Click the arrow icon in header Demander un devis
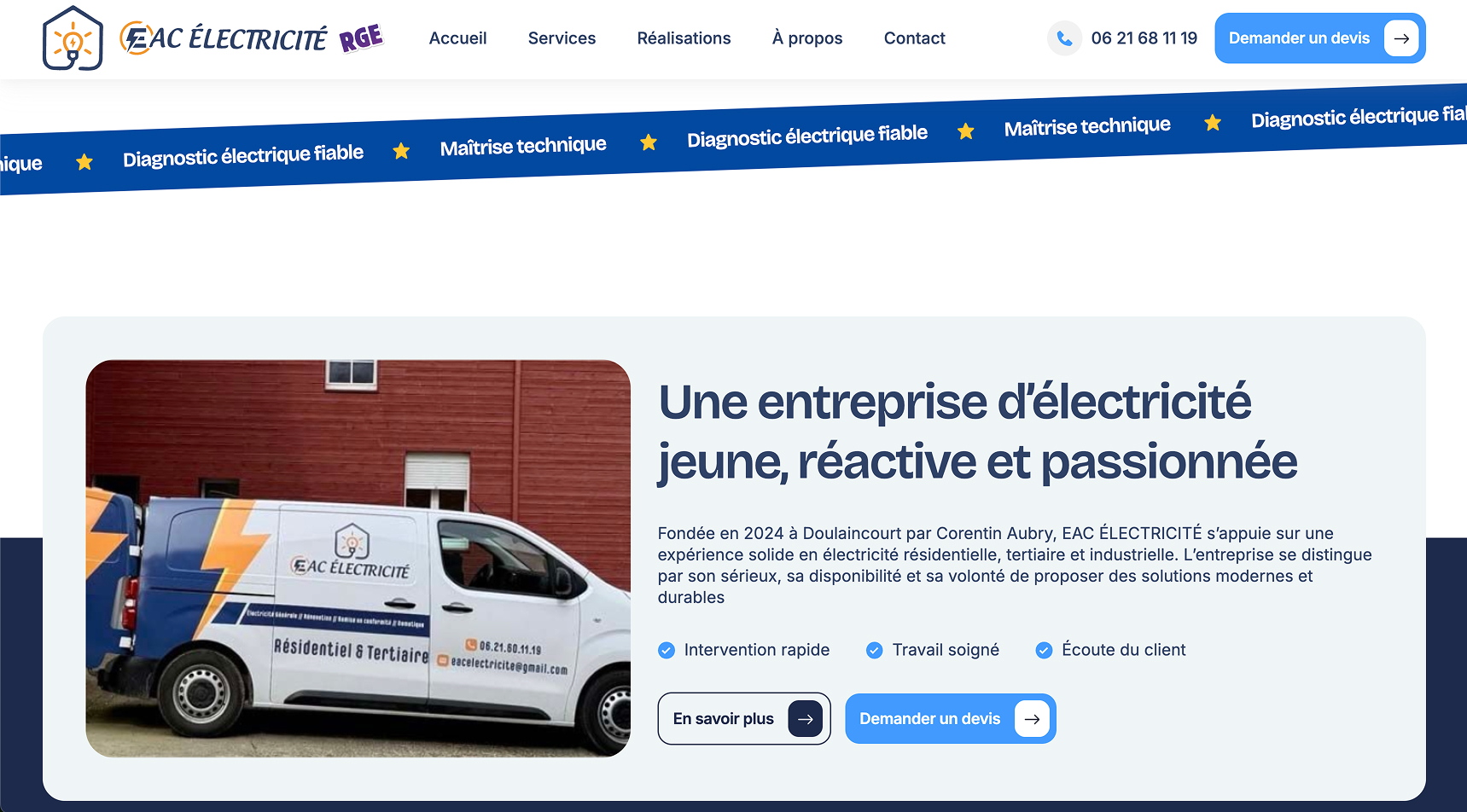Screen dimensions: 1467x812 (1401, 38)
